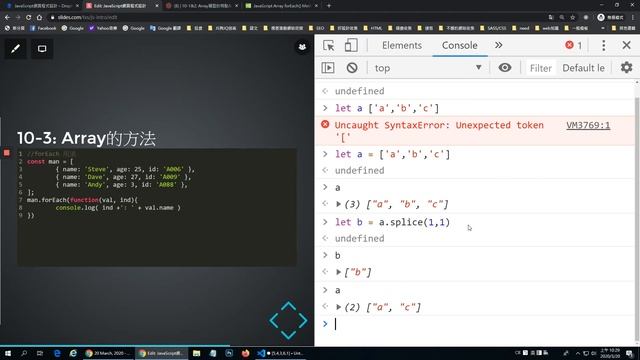
Task: Open Firefox from the taskbar
Action: click(245, 353)
